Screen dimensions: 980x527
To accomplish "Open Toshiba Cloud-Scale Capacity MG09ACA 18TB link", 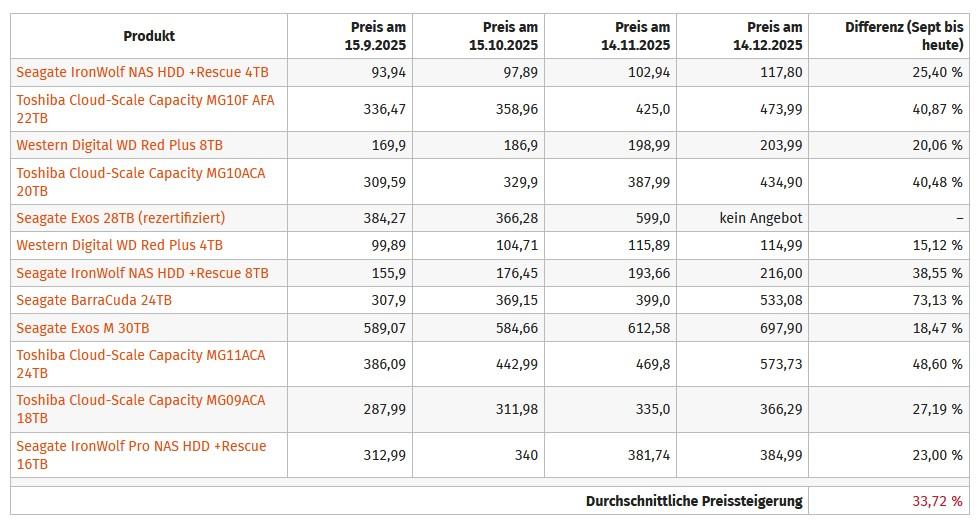I will (140, 409).
